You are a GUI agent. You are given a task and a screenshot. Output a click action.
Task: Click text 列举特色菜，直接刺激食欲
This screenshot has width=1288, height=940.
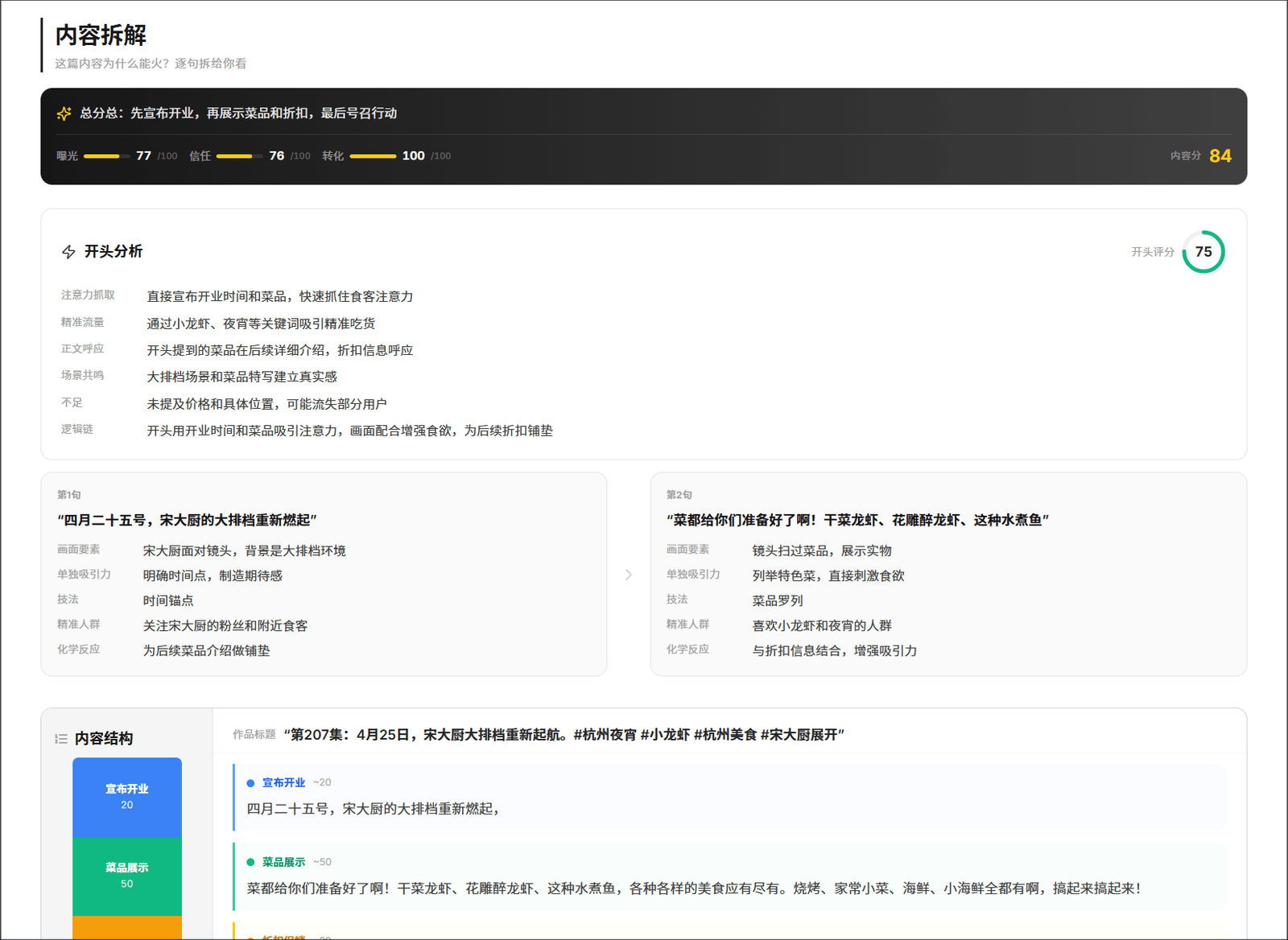pyautogui.click(x=828, y=576)
